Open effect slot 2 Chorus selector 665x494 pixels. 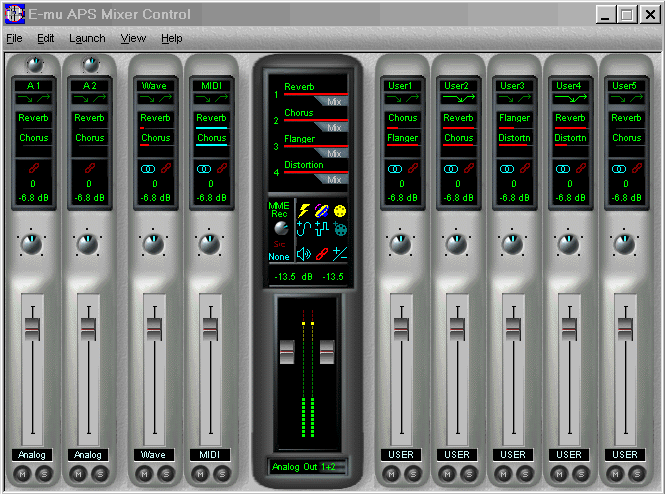299,113
